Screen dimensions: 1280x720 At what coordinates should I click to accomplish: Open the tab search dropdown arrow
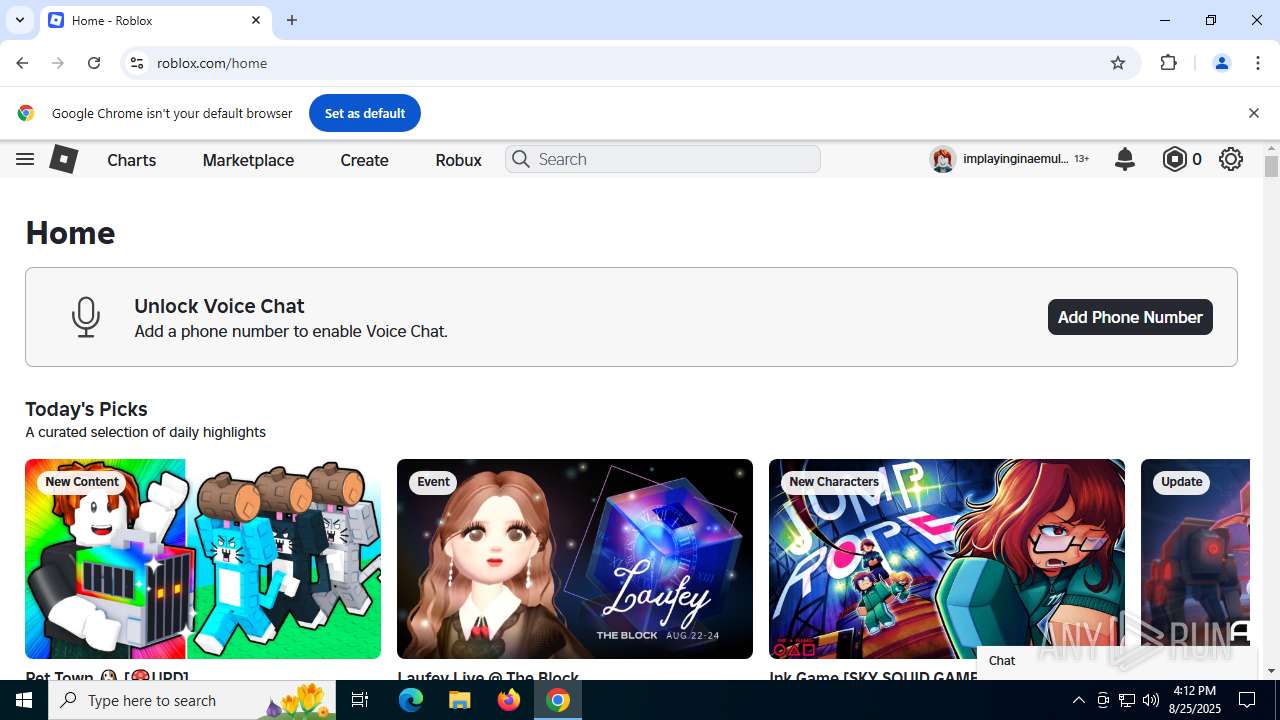pos(20,20)
